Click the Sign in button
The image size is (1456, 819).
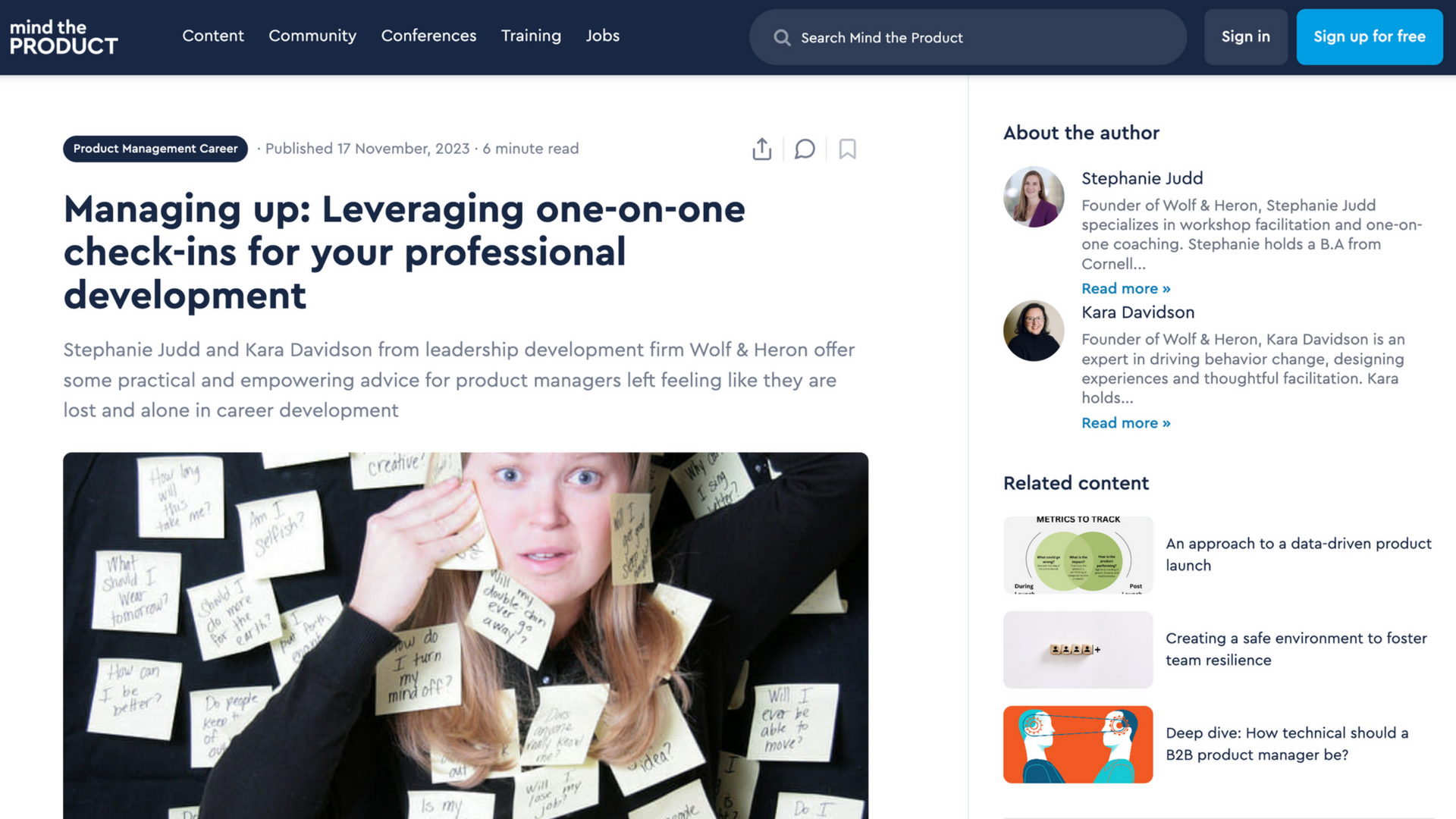click(1245, 36)
